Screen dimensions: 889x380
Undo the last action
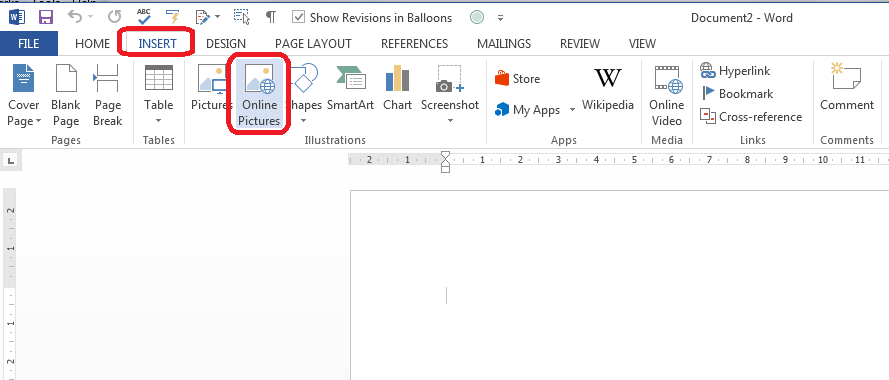click(75, 17)
